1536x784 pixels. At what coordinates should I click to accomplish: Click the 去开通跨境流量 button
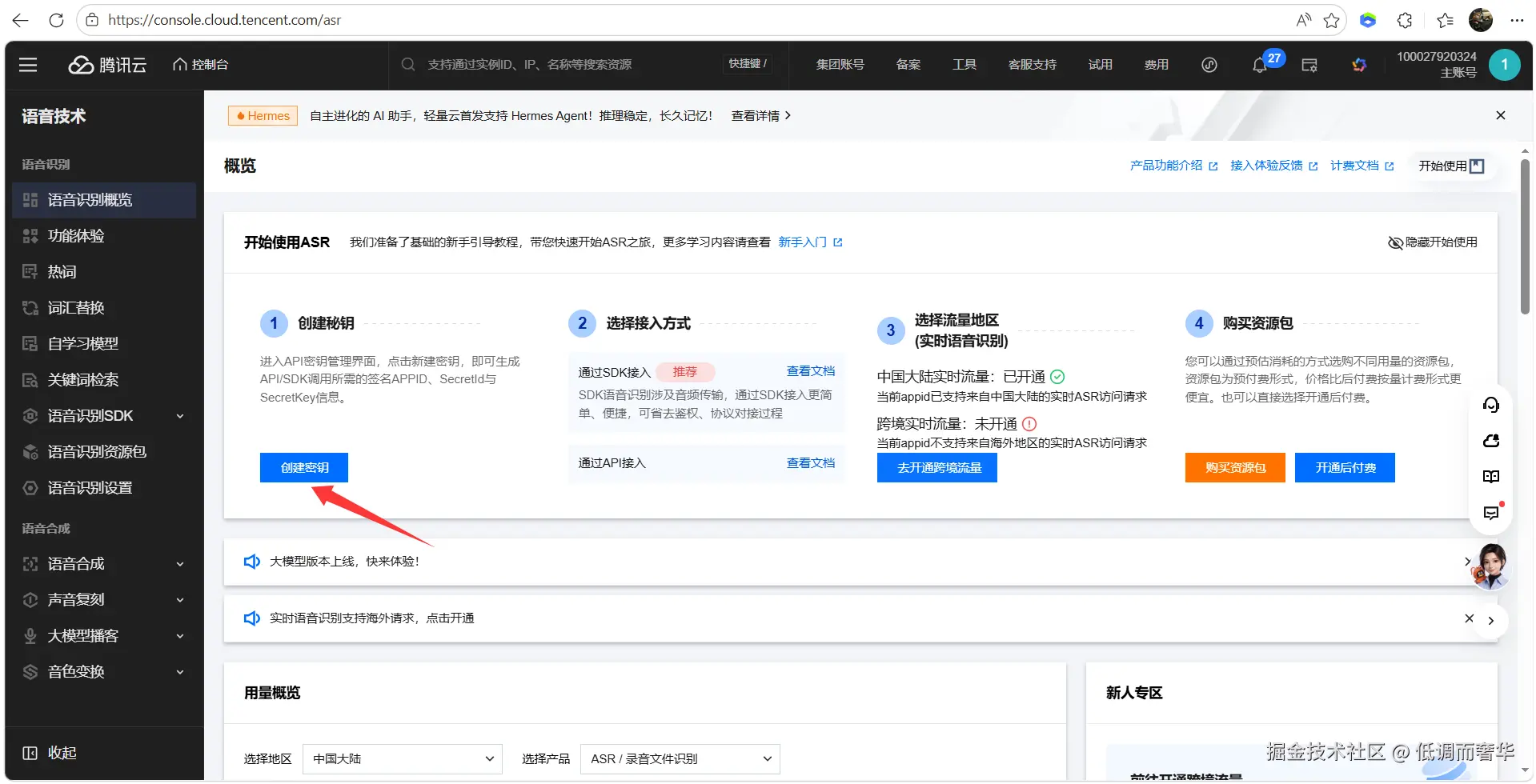pos(937,468)
